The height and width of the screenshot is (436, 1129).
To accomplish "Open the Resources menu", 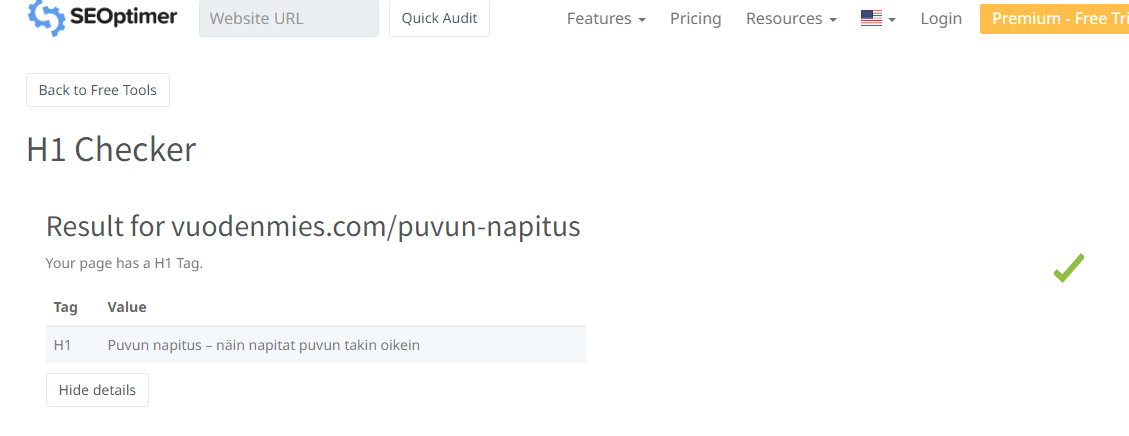I will [x=791, y=19].
